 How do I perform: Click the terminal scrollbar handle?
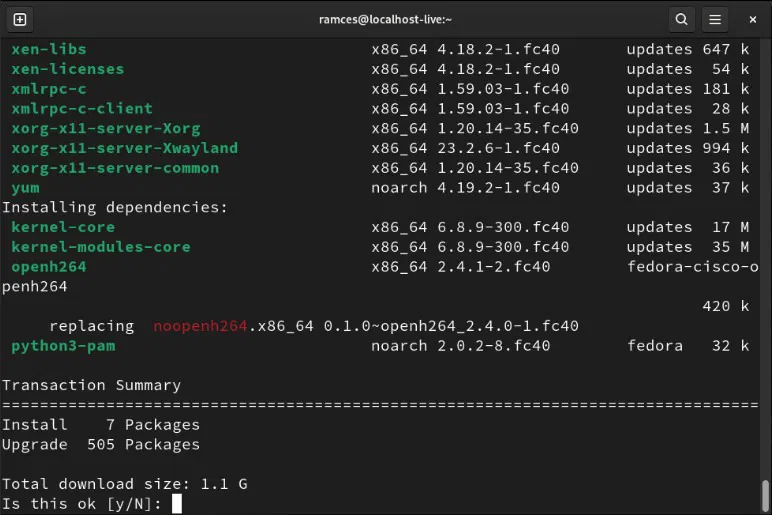(765, 496)
